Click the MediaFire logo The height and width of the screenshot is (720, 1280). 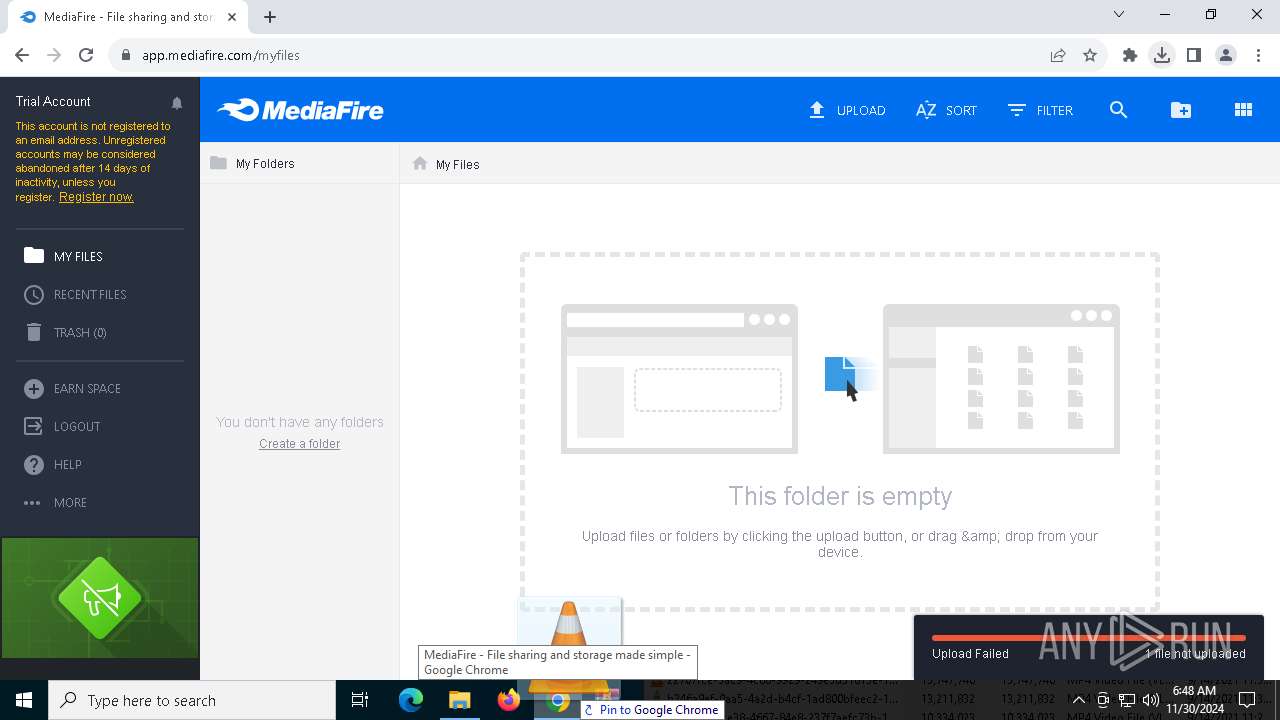[x=300, y=110]
